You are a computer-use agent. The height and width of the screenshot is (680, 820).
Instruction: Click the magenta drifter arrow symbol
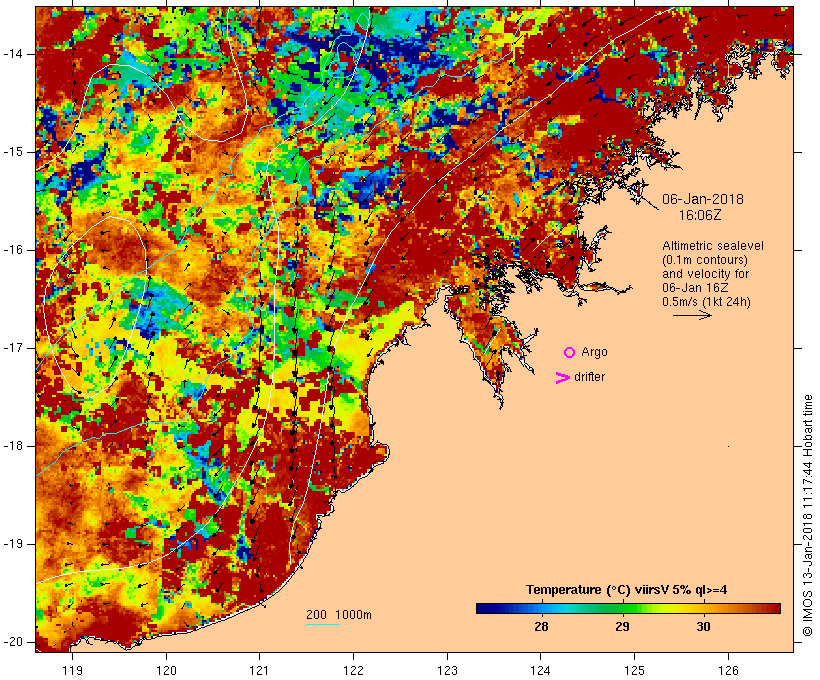click(x=563, y=378)
